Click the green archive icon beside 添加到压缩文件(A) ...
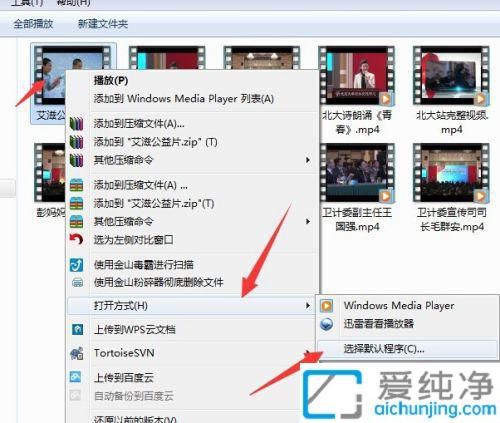The width and height of the screenshot is (500, 423). point(76,185)
